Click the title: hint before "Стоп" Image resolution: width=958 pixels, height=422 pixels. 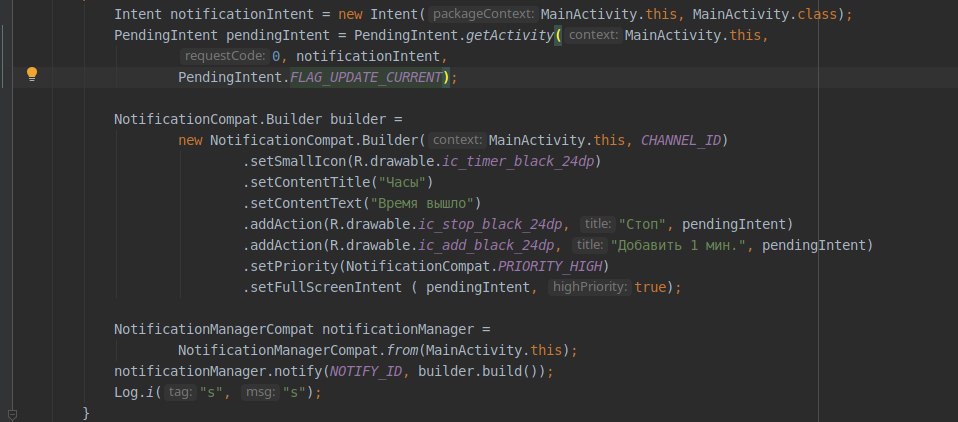pyautogui.click(x=598, y=225)
